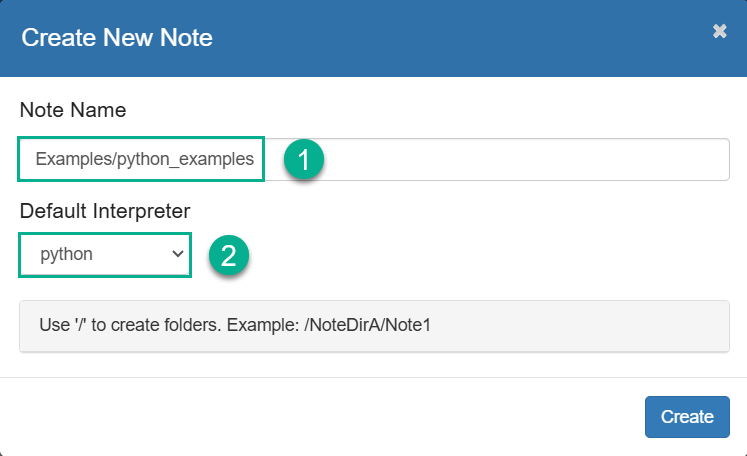Click the Default Interpreter label

coord(105,211)
